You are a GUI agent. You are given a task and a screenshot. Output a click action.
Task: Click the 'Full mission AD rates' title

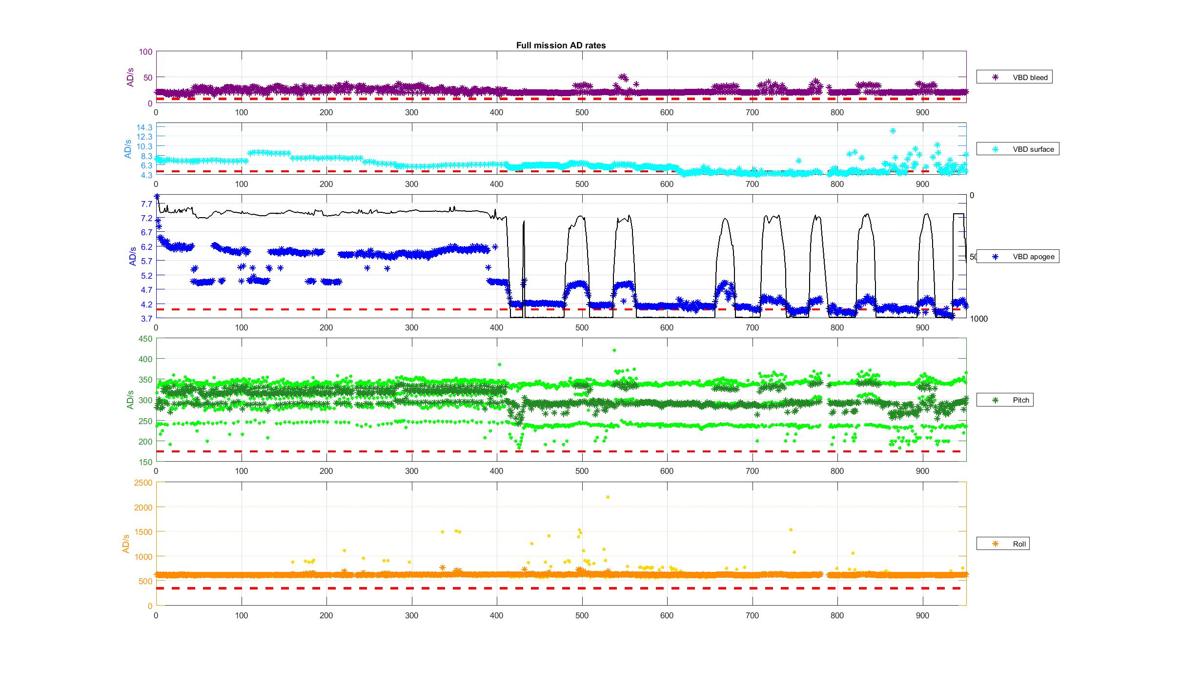(x=559, y=46)
